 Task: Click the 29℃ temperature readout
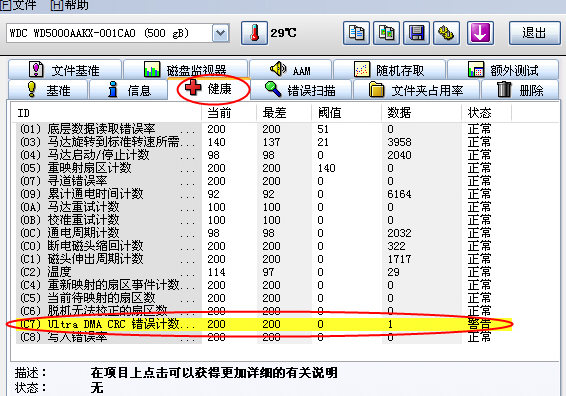tap(283, 33)
